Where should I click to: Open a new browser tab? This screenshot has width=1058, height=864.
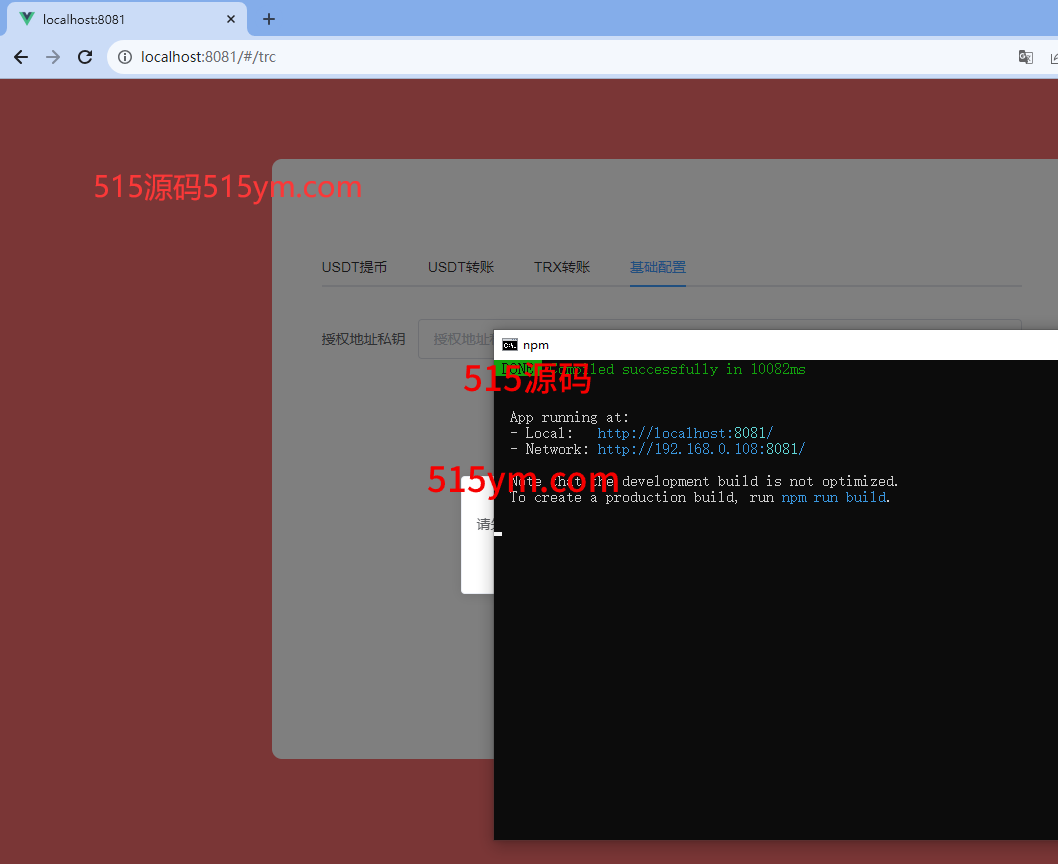269,19
